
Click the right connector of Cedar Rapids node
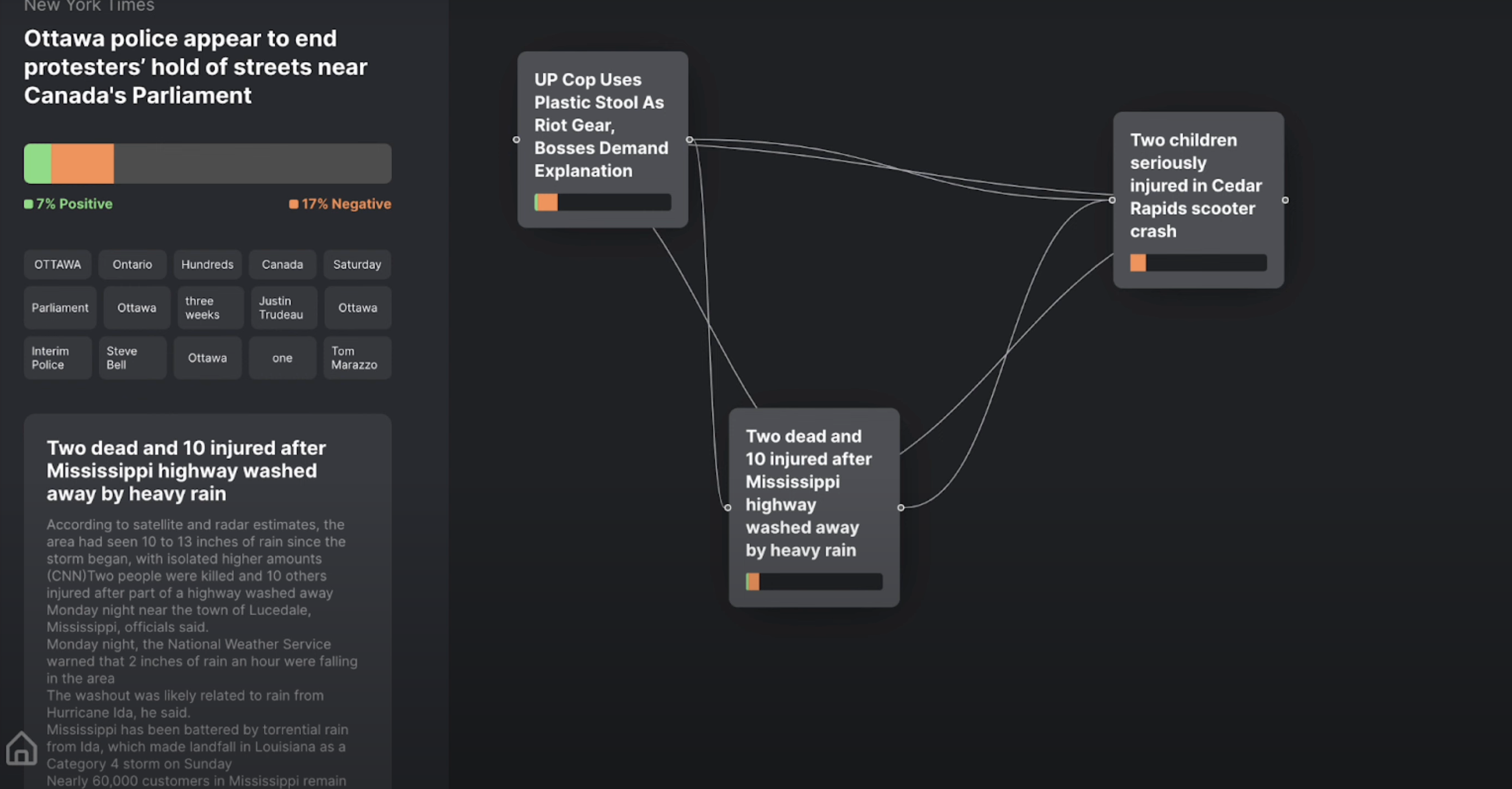[1285, 200]
